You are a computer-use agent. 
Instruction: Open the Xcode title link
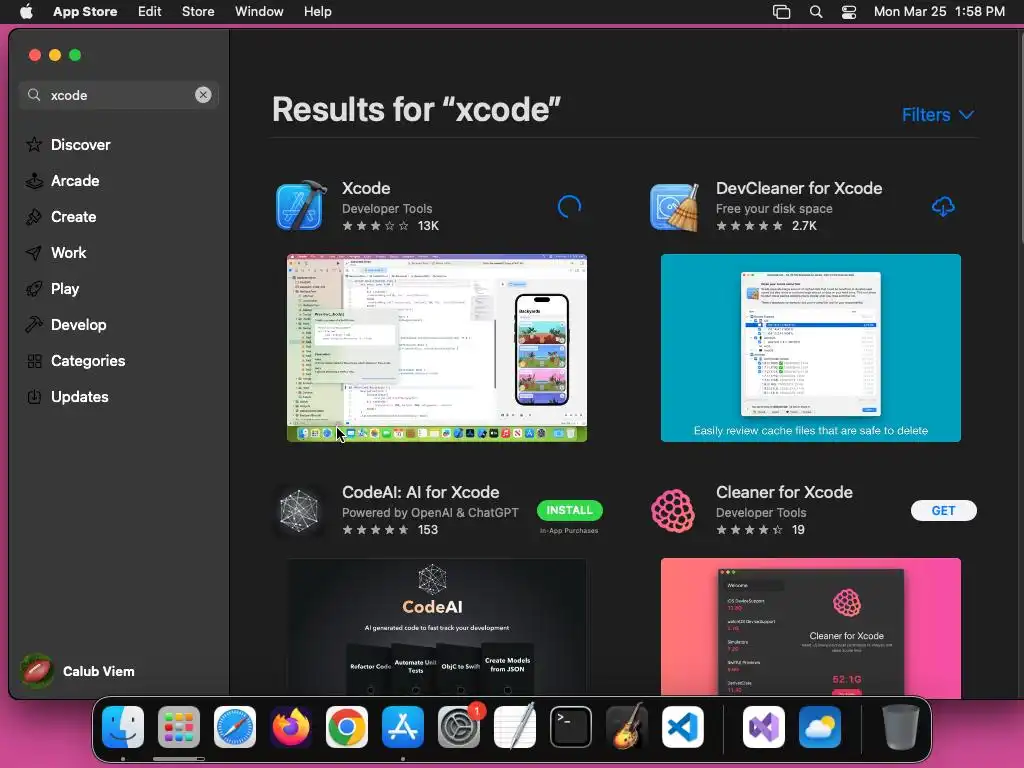(366, 188)
